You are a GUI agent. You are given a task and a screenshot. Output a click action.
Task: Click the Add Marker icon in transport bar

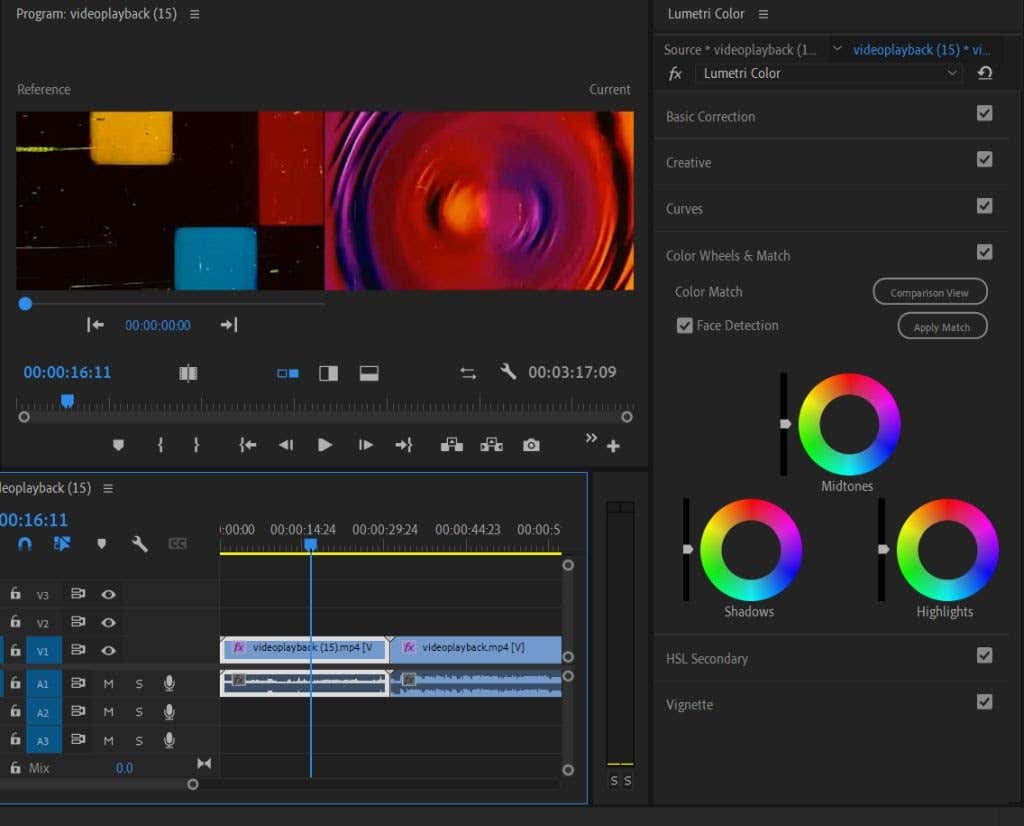tap(118, 445)
